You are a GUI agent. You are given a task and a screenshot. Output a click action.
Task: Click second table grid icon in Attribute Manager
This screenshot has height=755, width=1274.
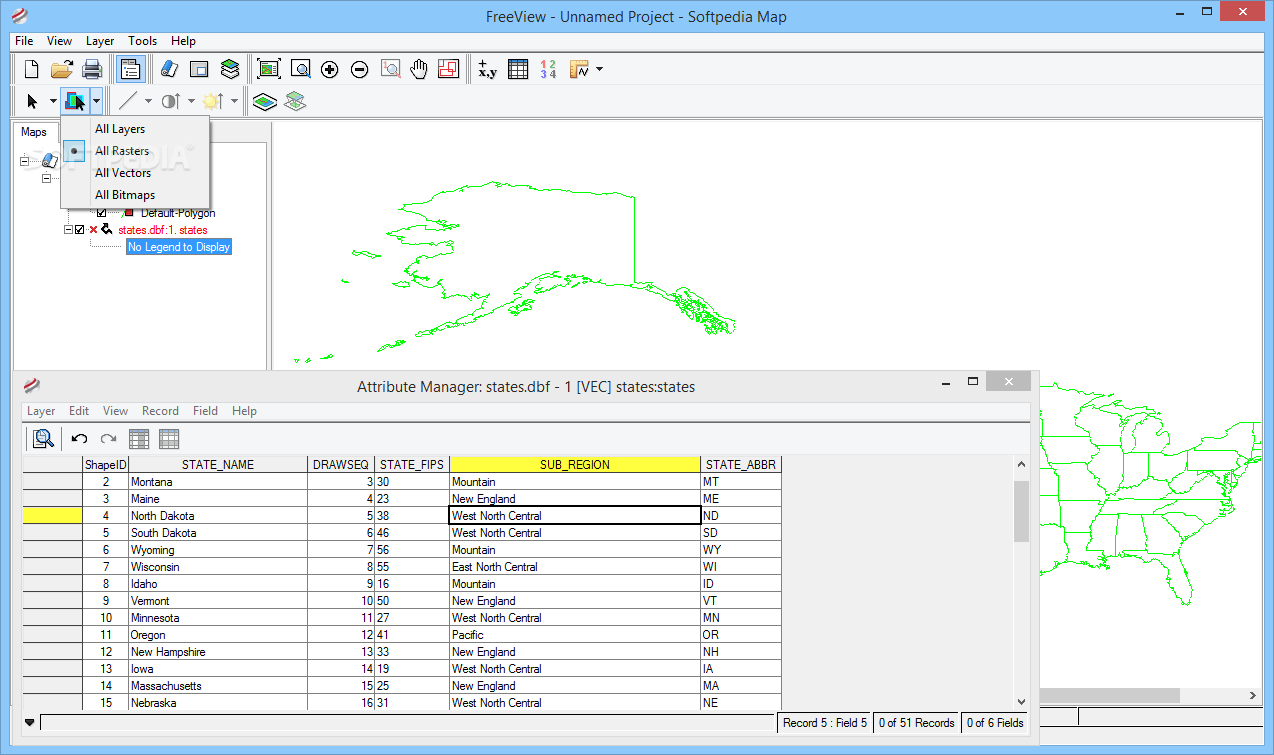tap(169, 438)
